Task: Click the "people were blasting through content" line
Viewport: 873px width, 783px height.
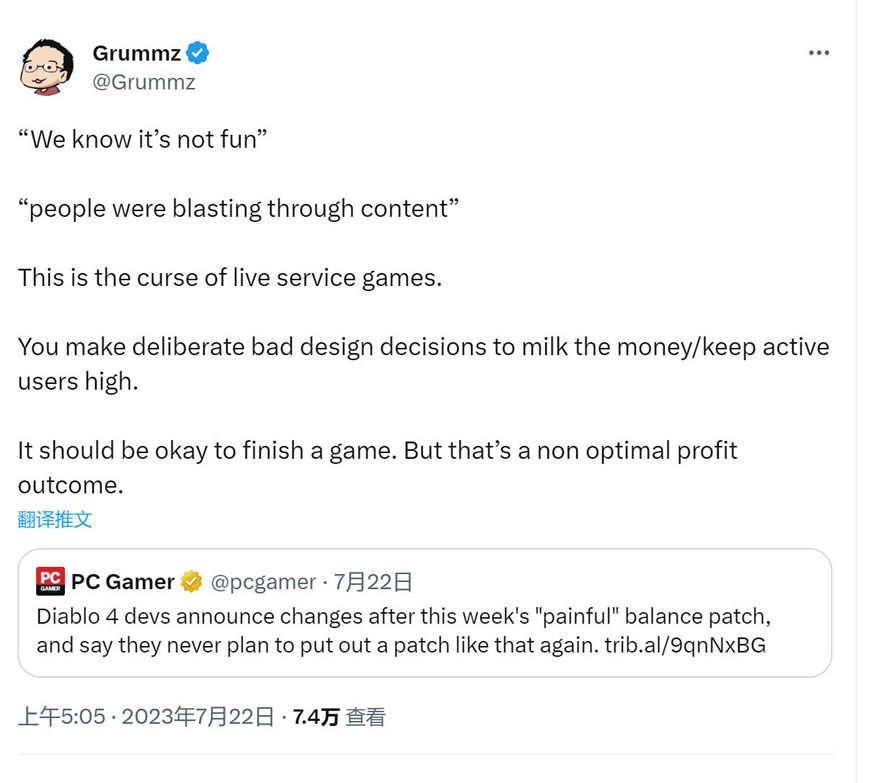Action: [238, 208]
